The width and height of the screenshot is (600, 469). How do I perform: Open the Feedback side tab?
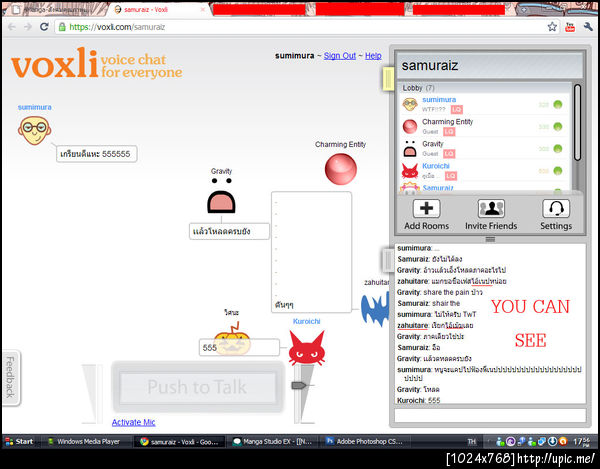[11, 377]
